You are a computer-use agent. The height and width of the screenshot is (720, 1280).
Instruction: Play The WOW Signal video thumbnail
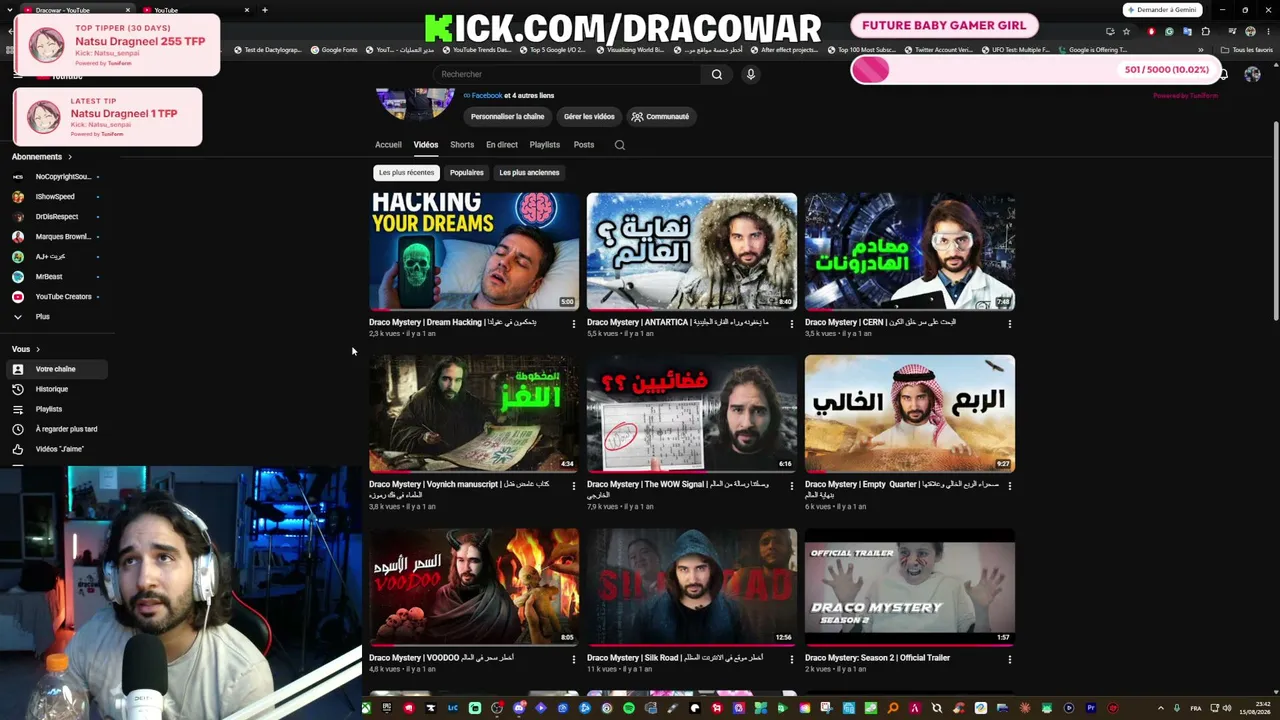click(692, 413)
